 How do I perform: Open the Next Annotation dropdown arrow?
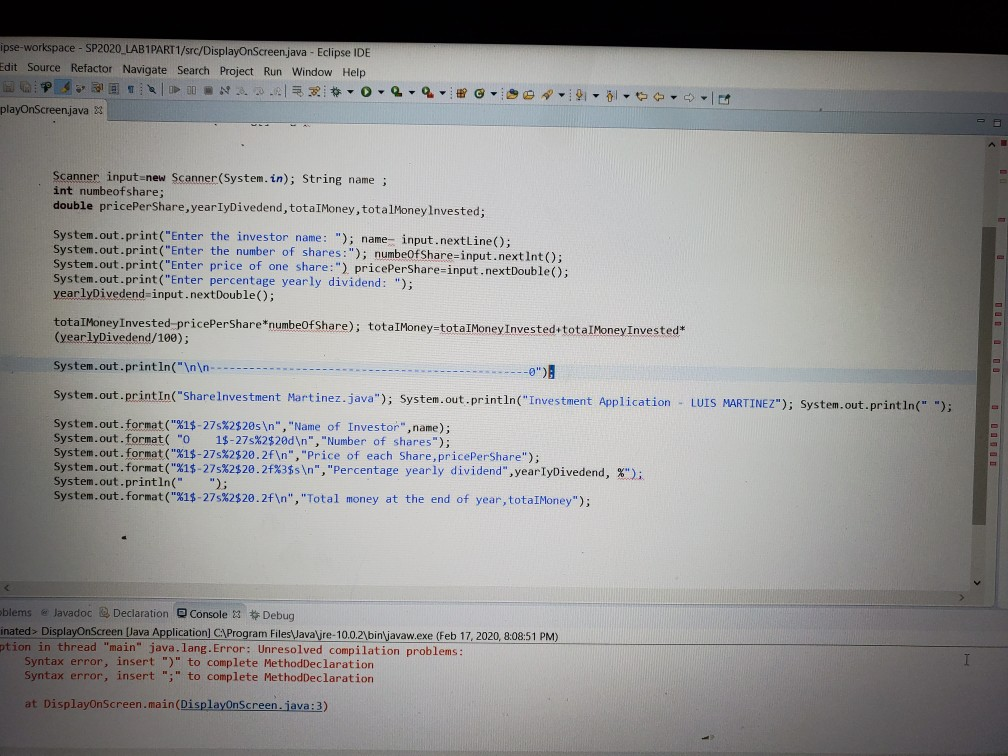click(596, 96)
